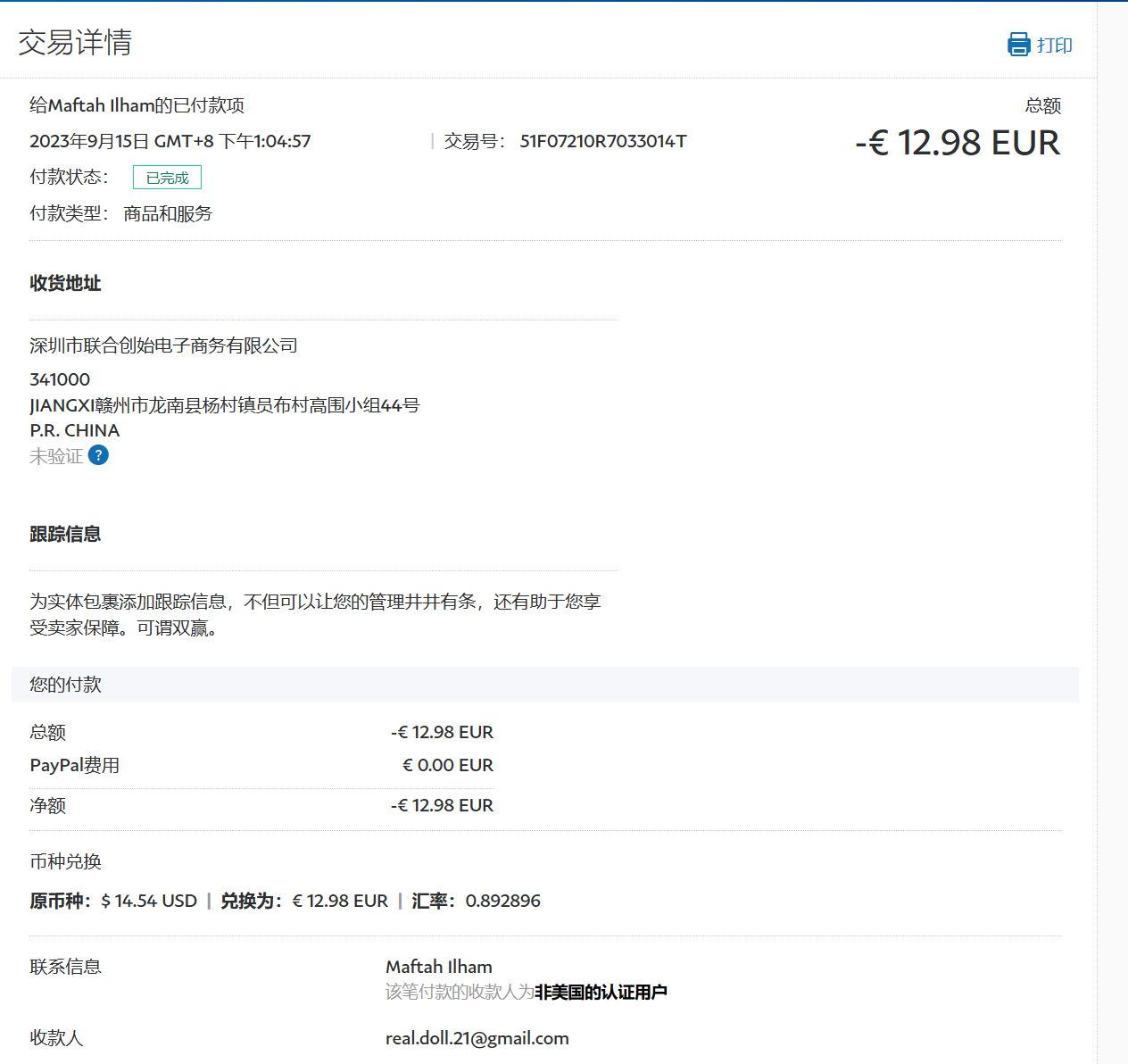Click the PayPal费用 amount € 0.00 EUR
This screenshot has width=1128, height=1064.
click(447, 765)
